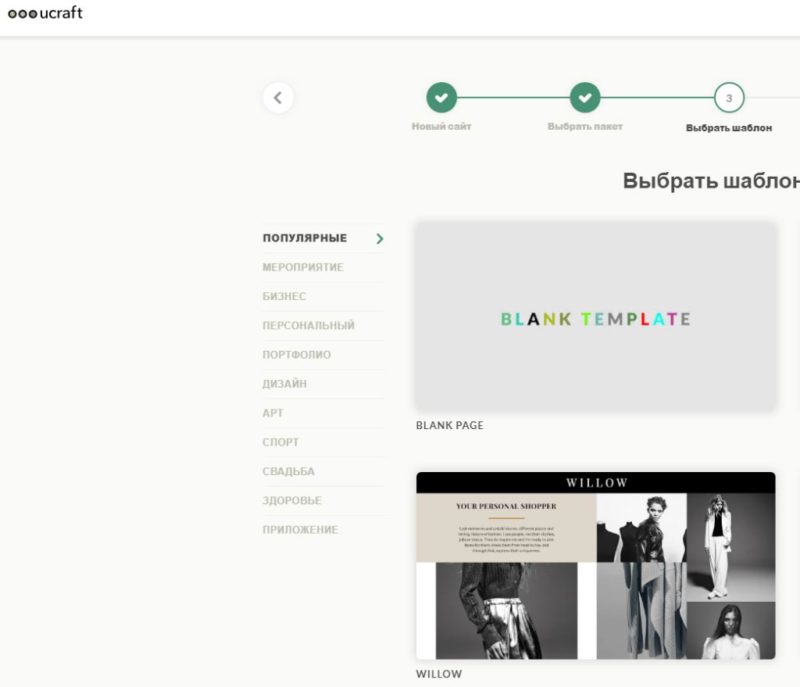Select the Персональный category
800x687 pixels.
[x=309, y=325]
